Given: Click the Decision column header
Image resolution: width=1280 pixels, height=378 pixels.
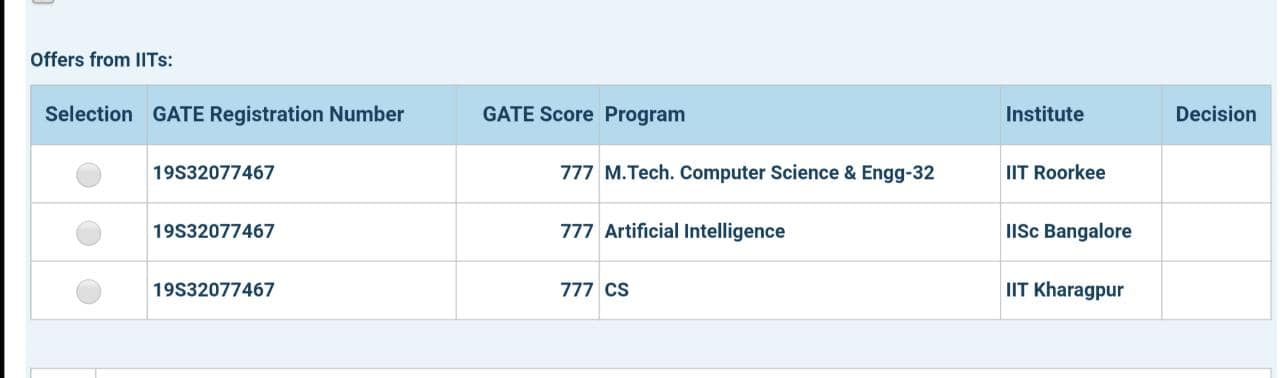Looking at the screenshot, I should pyautogui.click(x=1216, y=114).
